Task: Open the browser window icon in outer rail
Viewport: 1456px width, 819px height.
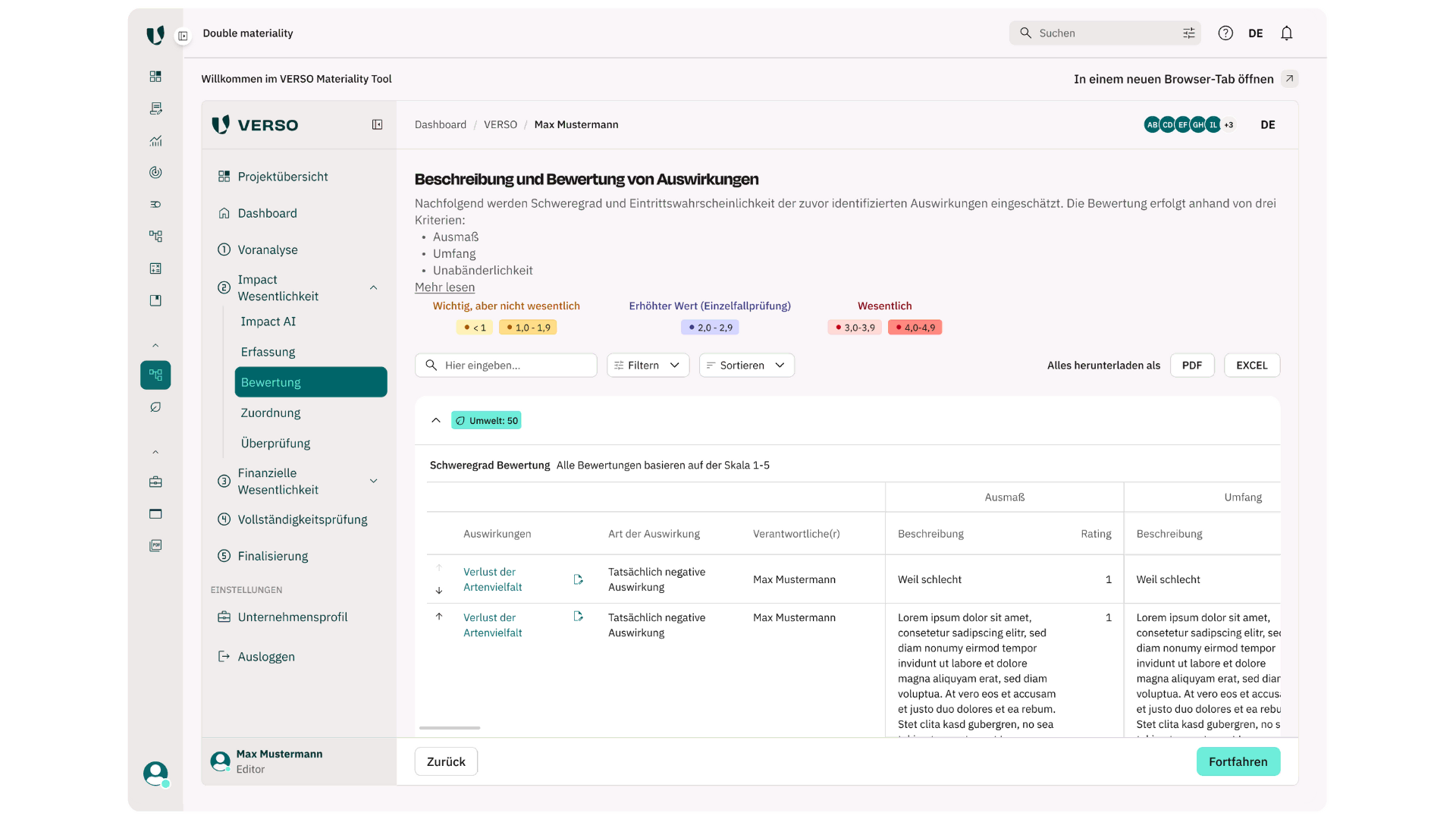Action: point(155,513)
